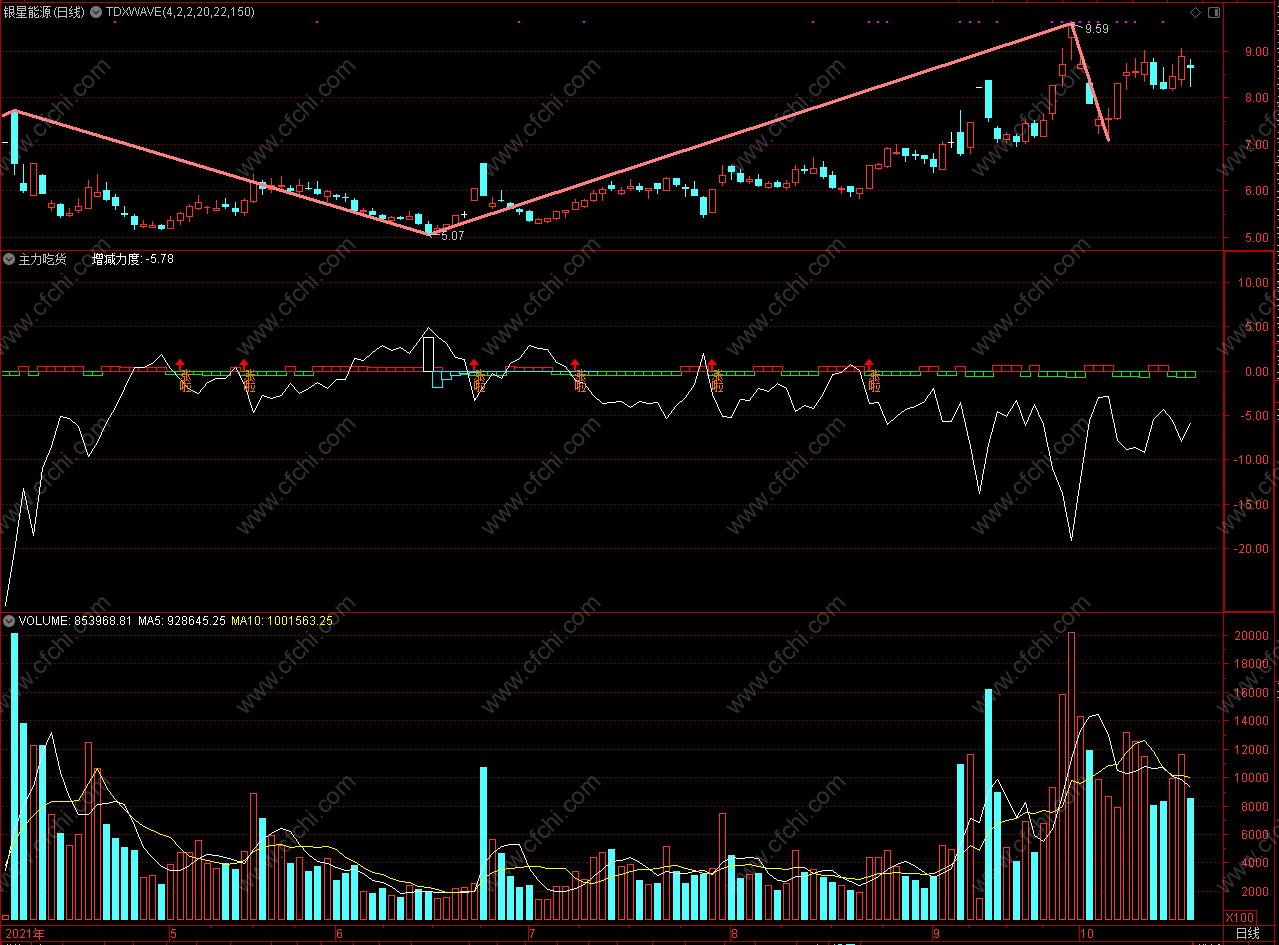Click month 9 on the time axis

click(x=936, y=934)
